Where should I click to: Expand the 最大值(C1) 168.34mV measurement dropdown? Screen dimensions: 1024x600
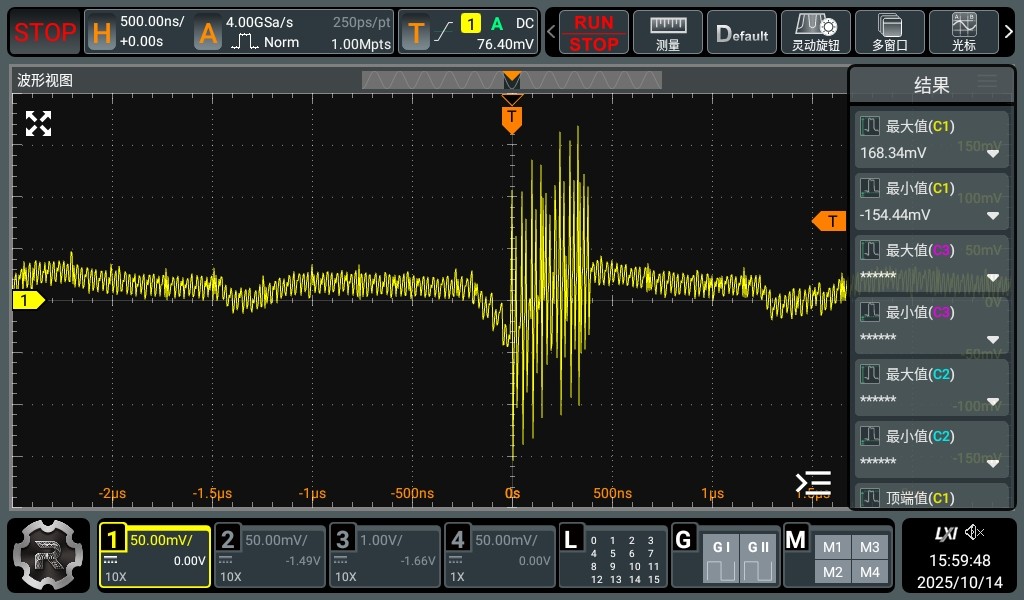(x=993, y=154)
